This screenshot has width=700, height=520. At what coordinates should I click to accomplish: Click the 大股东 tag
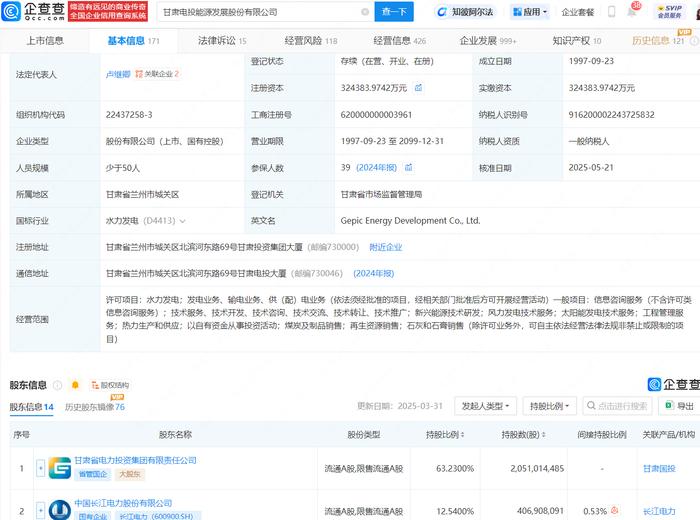(130, 474)
